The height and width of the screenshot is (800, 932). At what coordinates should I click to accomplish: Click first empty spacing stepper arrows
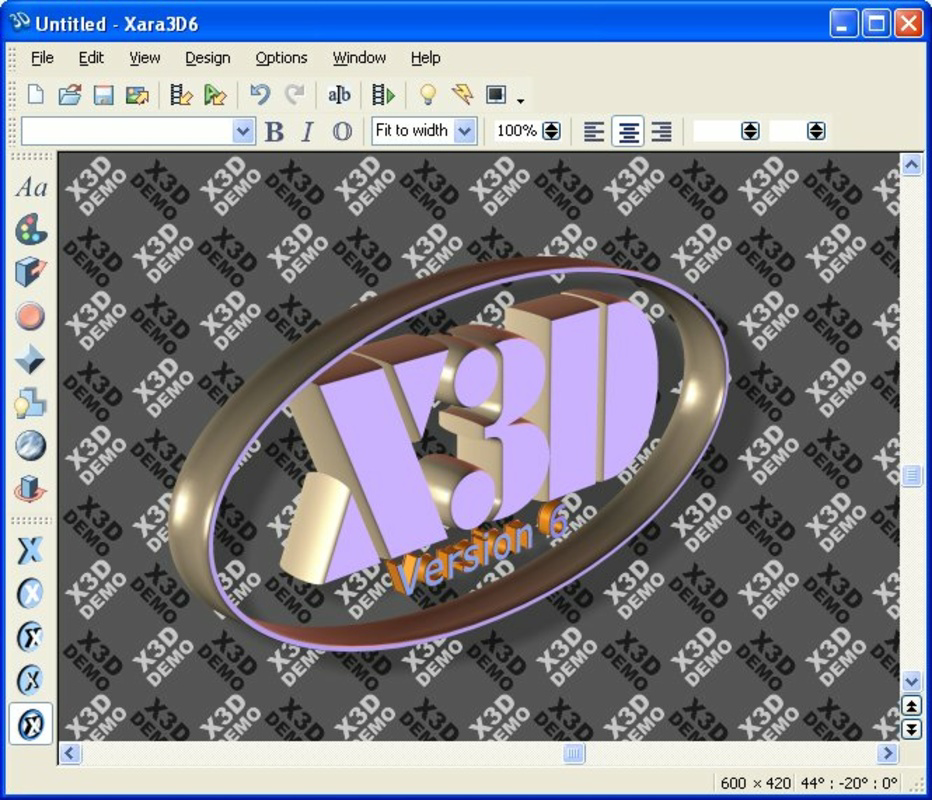pyautogui.click(x=751, y=131)
